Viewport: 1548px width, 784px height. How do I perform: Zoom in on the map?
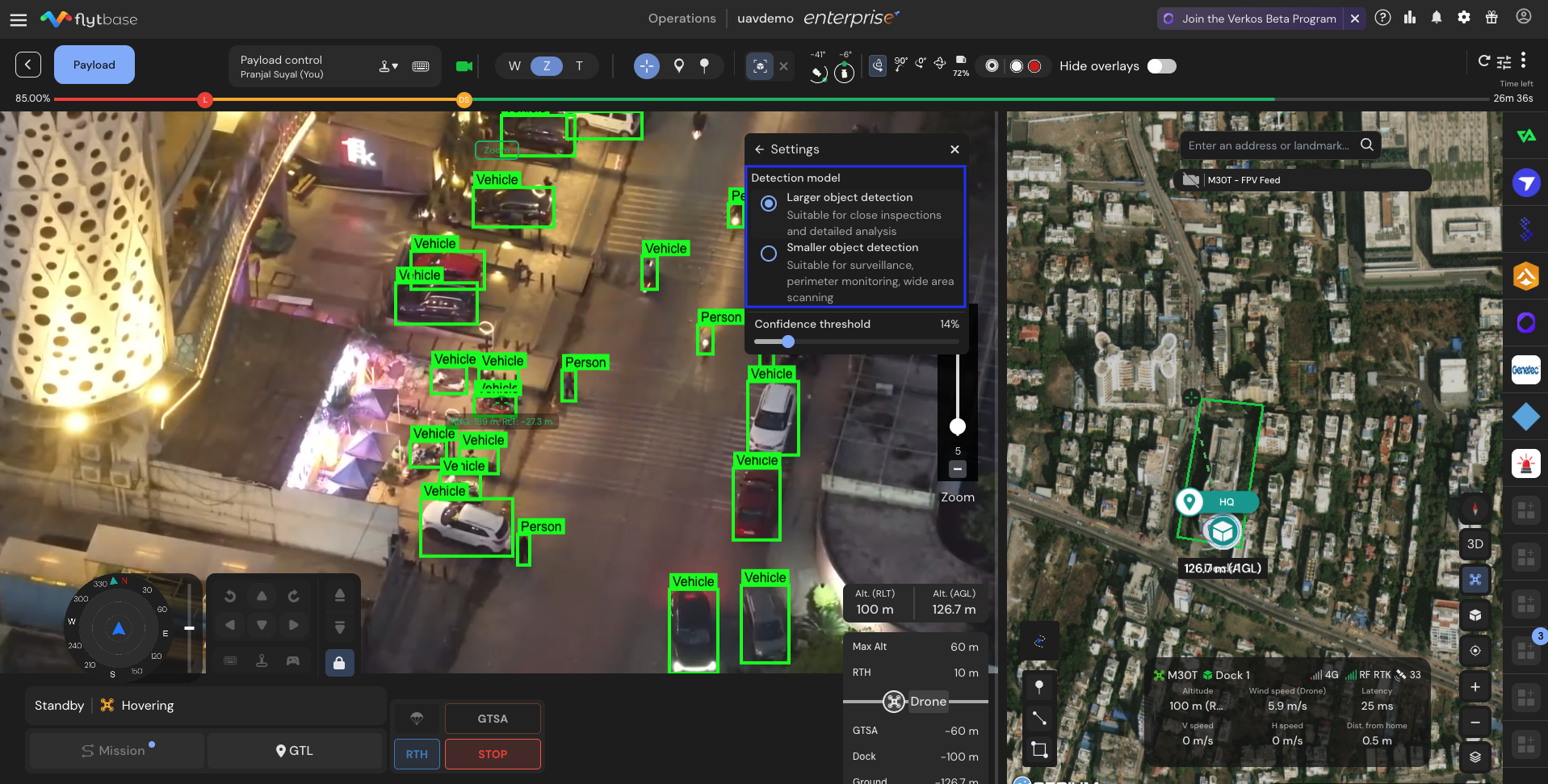coord(1475,687)
